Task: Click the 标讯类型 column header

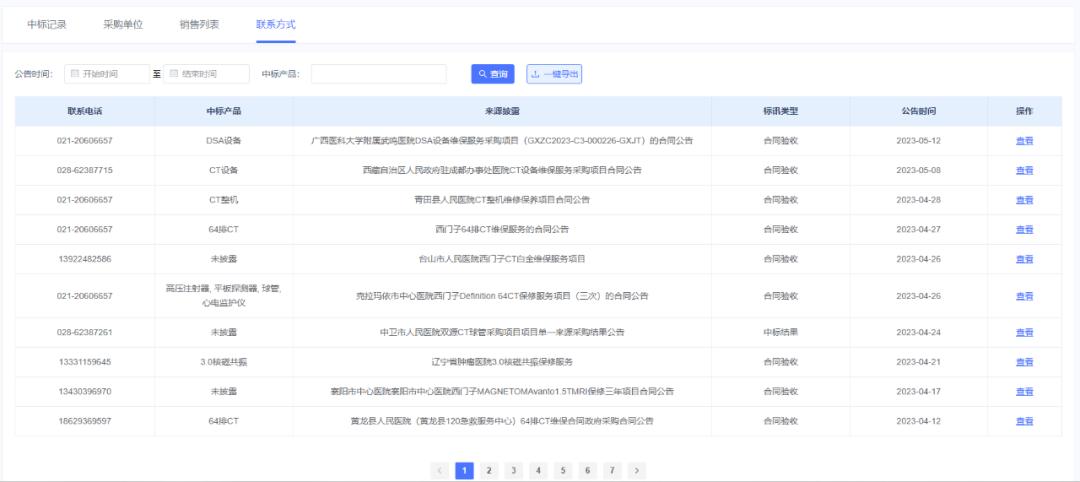Action: pyautogui.click(x=780, y=111)
